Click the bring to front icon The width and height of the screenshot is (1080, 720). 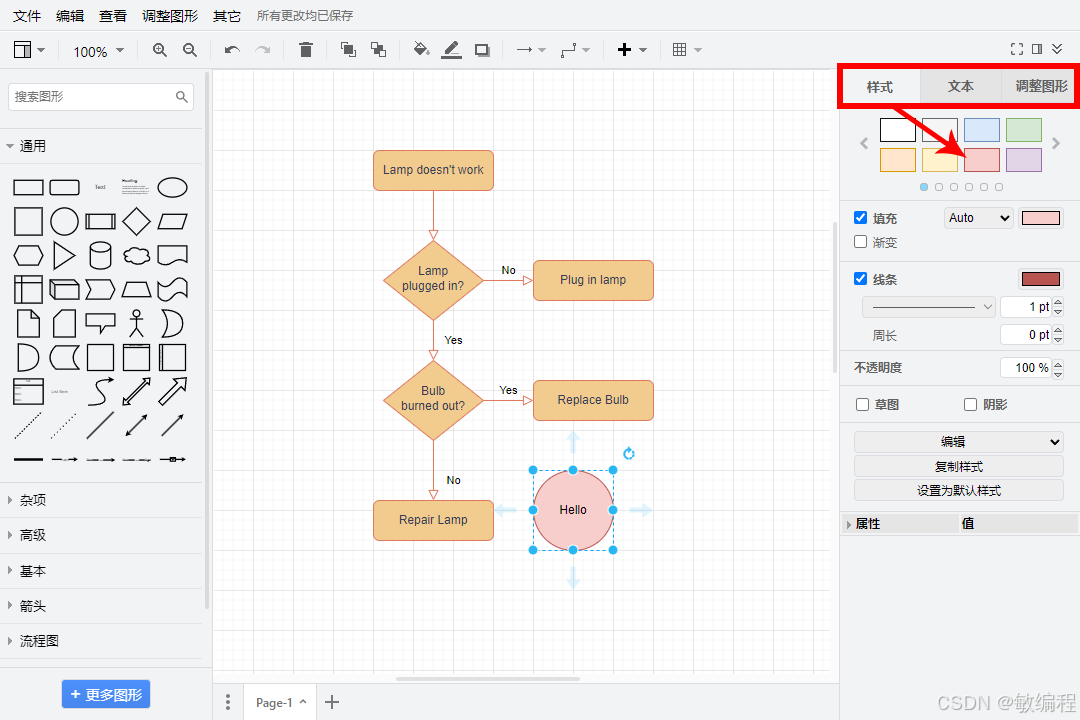pos(349,50)
